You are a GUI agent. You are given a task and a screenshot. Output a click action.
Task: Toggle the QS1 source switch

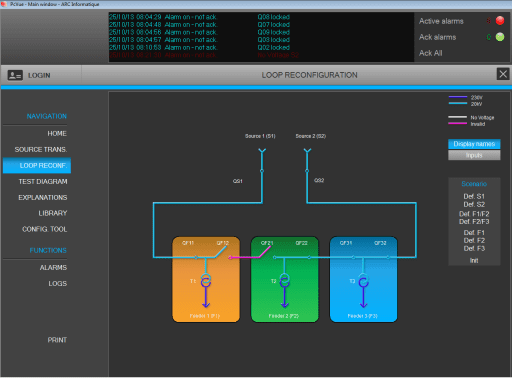pyautogui.click(x=262, y=171)
